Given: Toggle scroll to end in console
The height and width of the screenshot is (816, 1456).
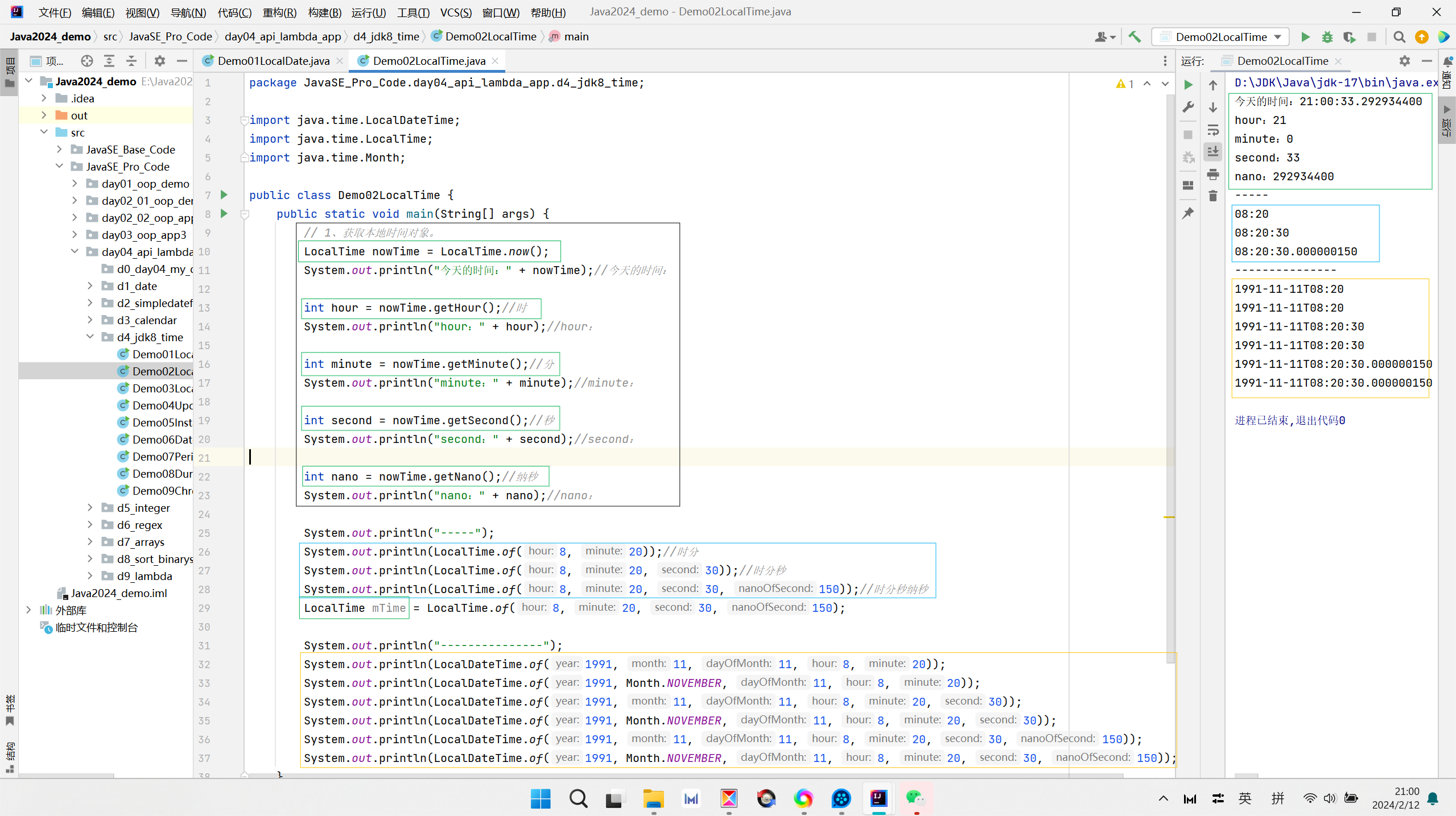Looking at the screenshot, I should (1212, 152).
